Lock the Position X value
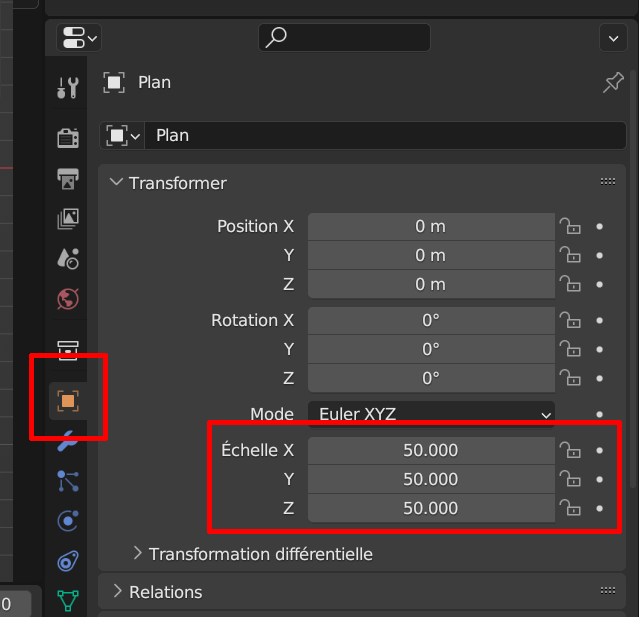Image resolution: width=639 pixels, height=617 pixels. click(x=570, y=226)
